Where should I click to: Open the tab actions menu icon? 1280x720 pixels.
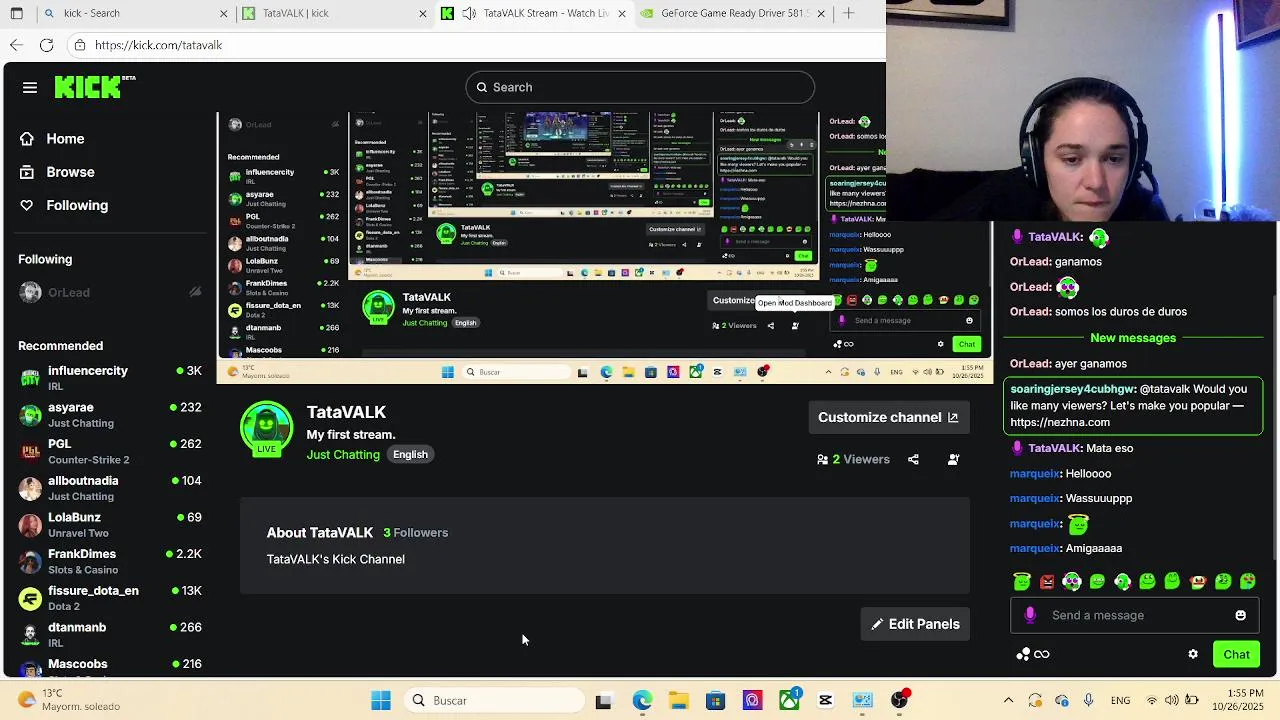pos(16,13)
